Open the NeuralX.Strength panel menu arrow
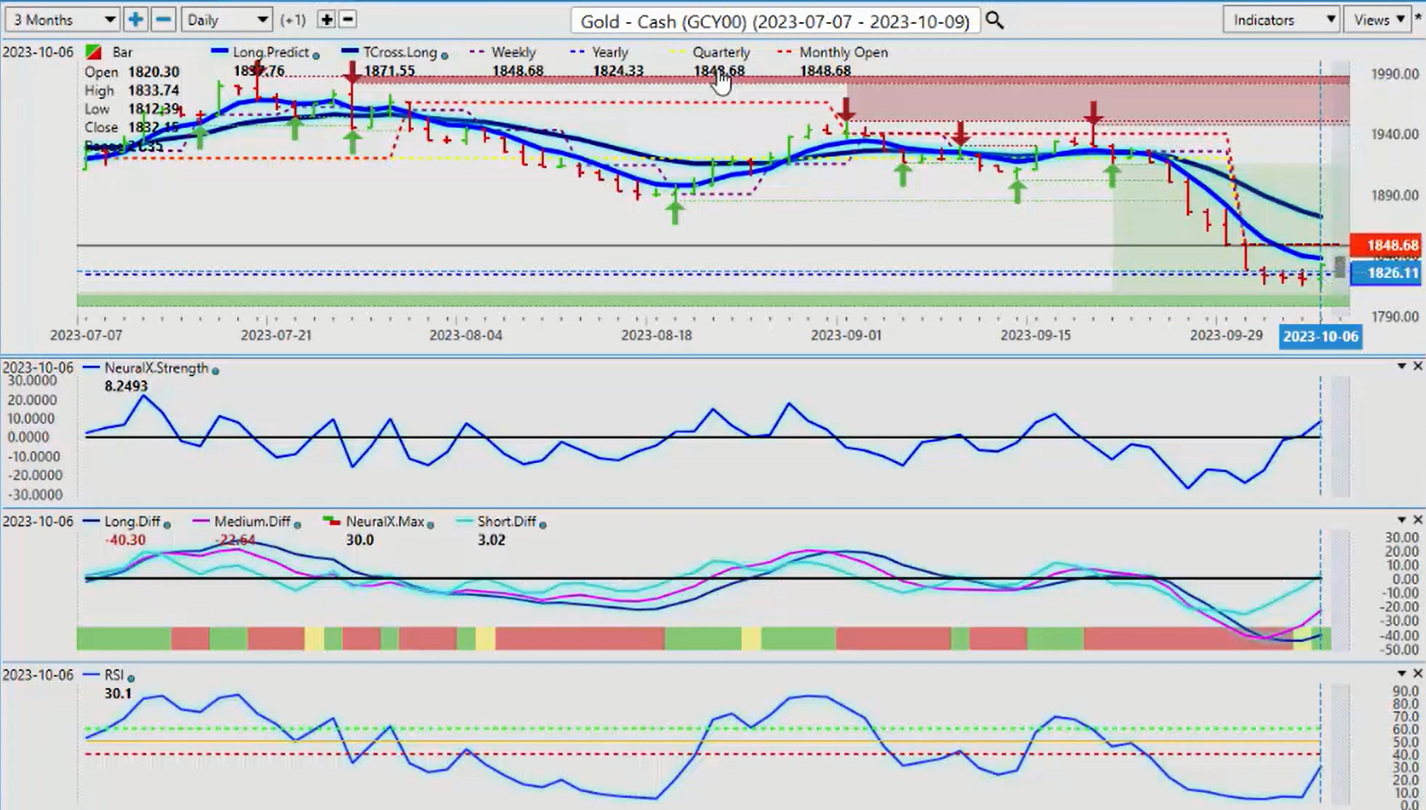This screenshot has height=810, width=1426. (x=1403, y=367)
